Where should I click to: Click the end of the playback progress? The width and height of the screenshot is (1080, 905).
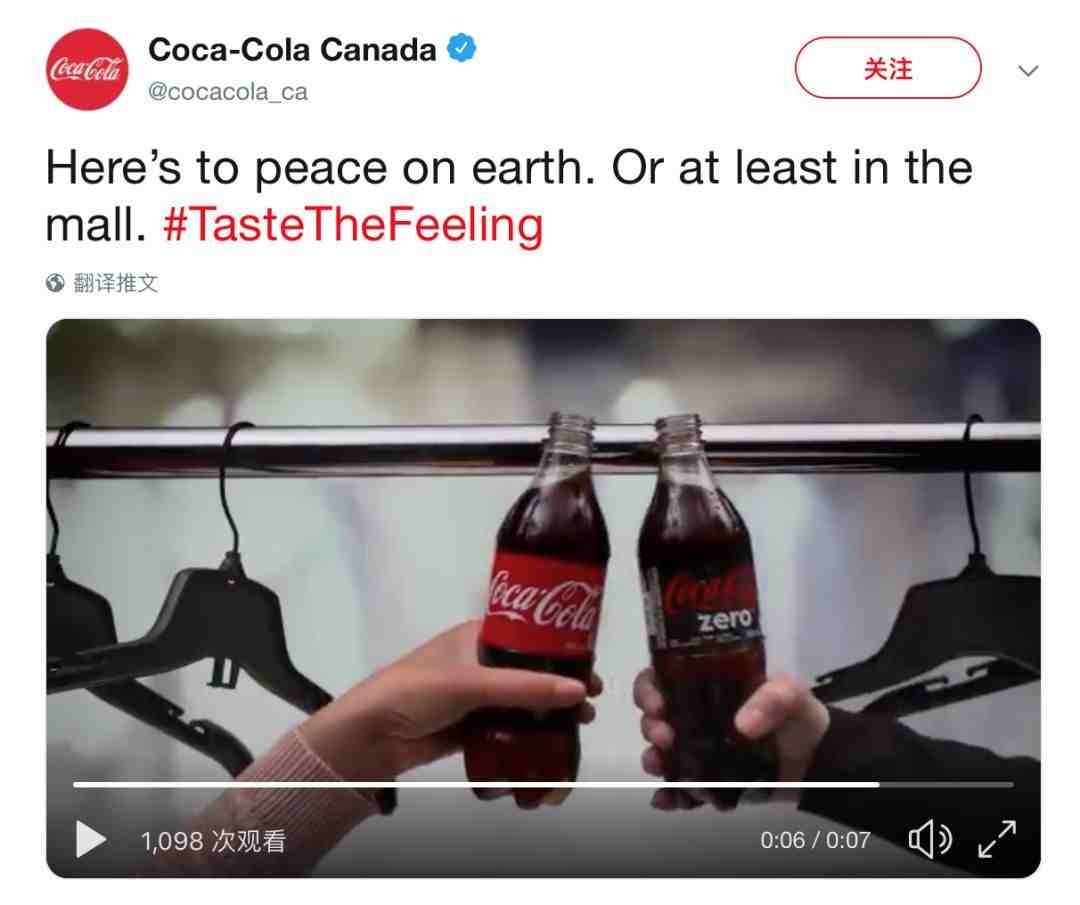coord(878,784)
